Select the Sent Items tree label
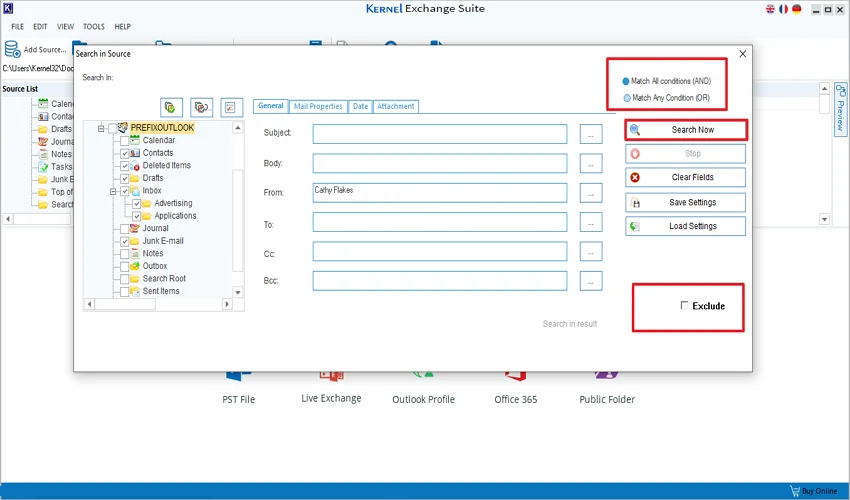850x500 pixels. [161, 291]
